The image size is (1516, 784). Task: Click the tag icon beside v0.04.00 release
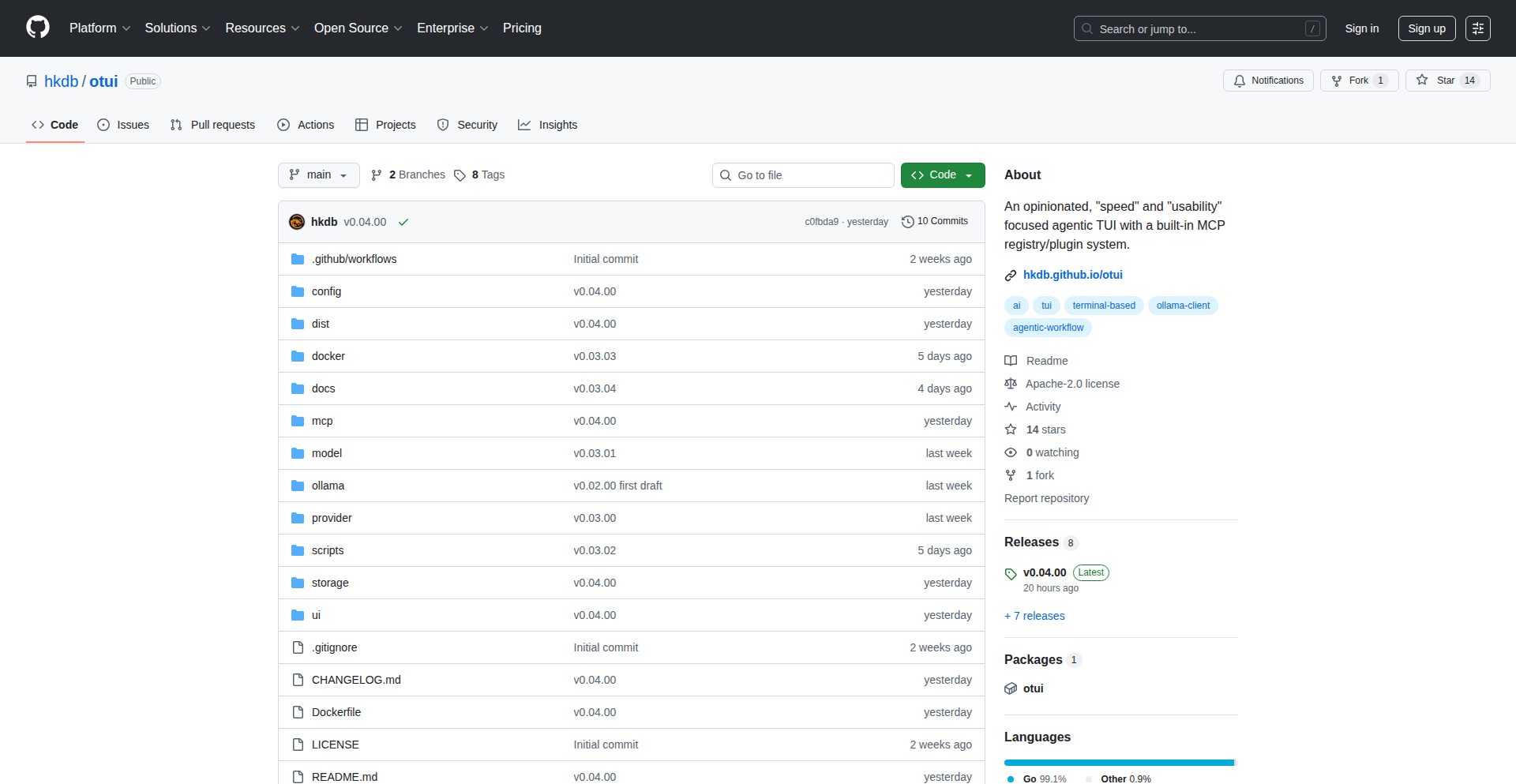tap(1010, 574)
